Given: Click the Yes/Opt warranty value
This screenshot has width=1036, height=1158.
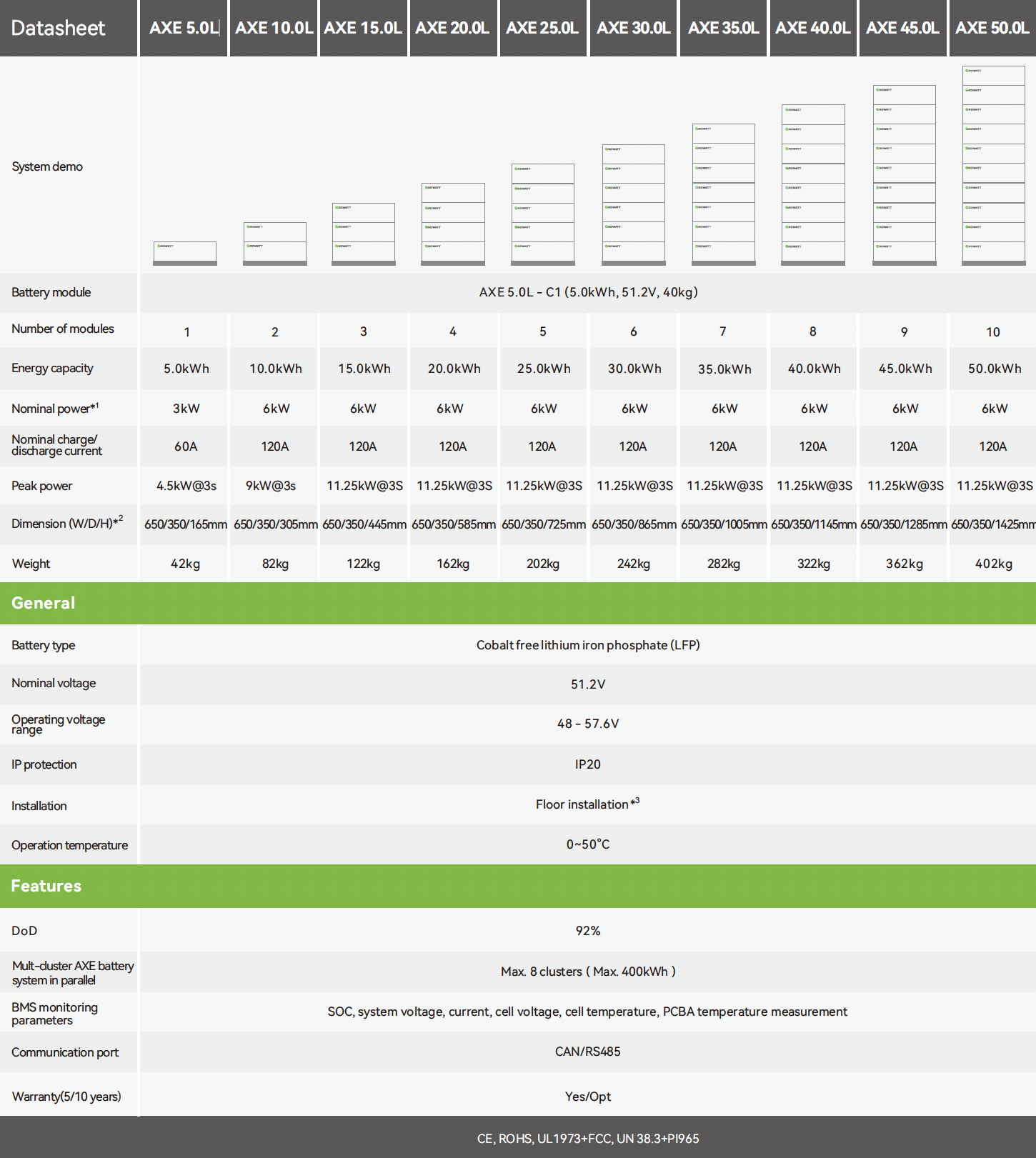Looking at the screenshot, I should pyautogui.click(x=588, y=1097).
